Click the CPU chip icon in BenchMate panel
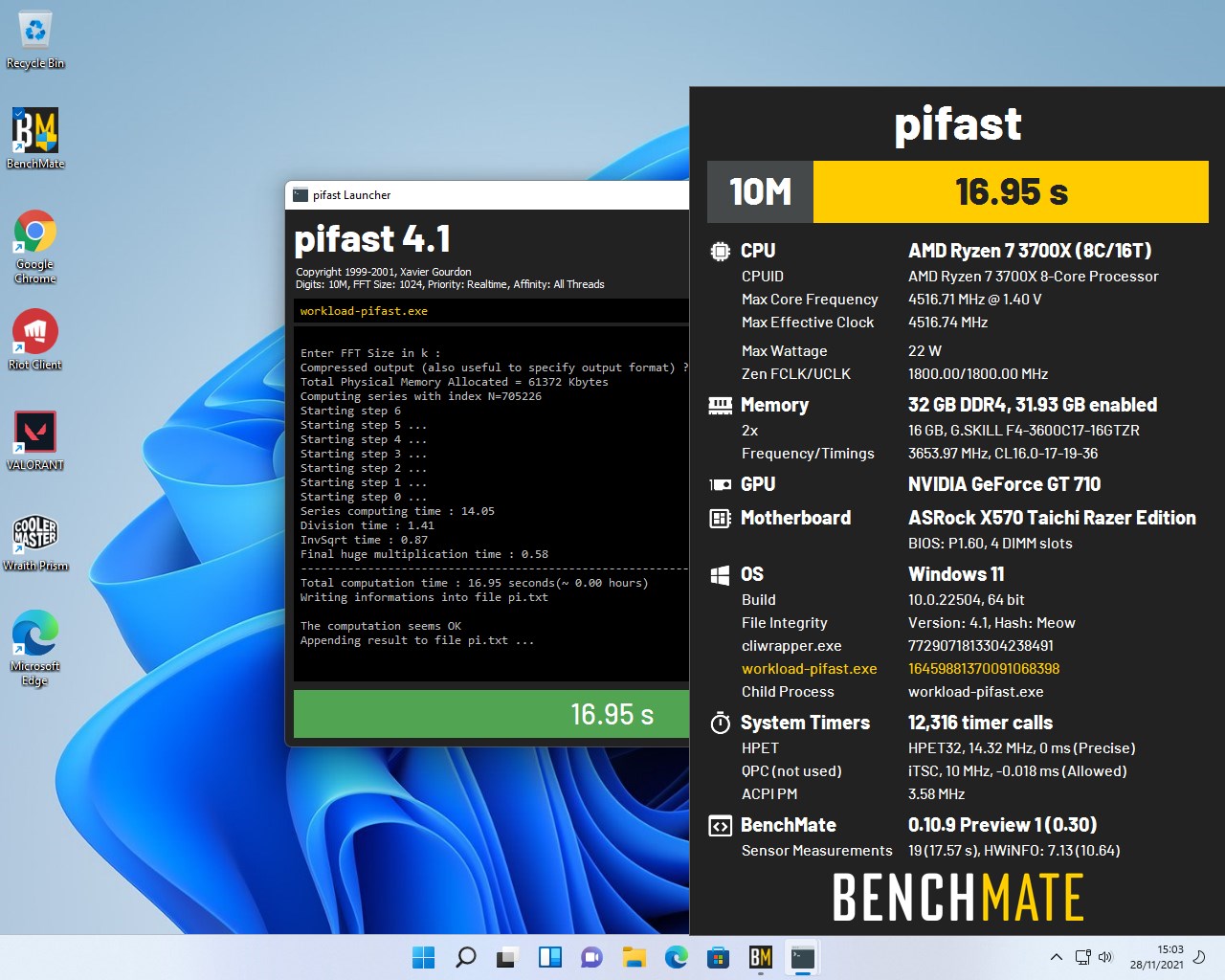The height and width of the screenshot is (980, 1225). coord(720,251)
